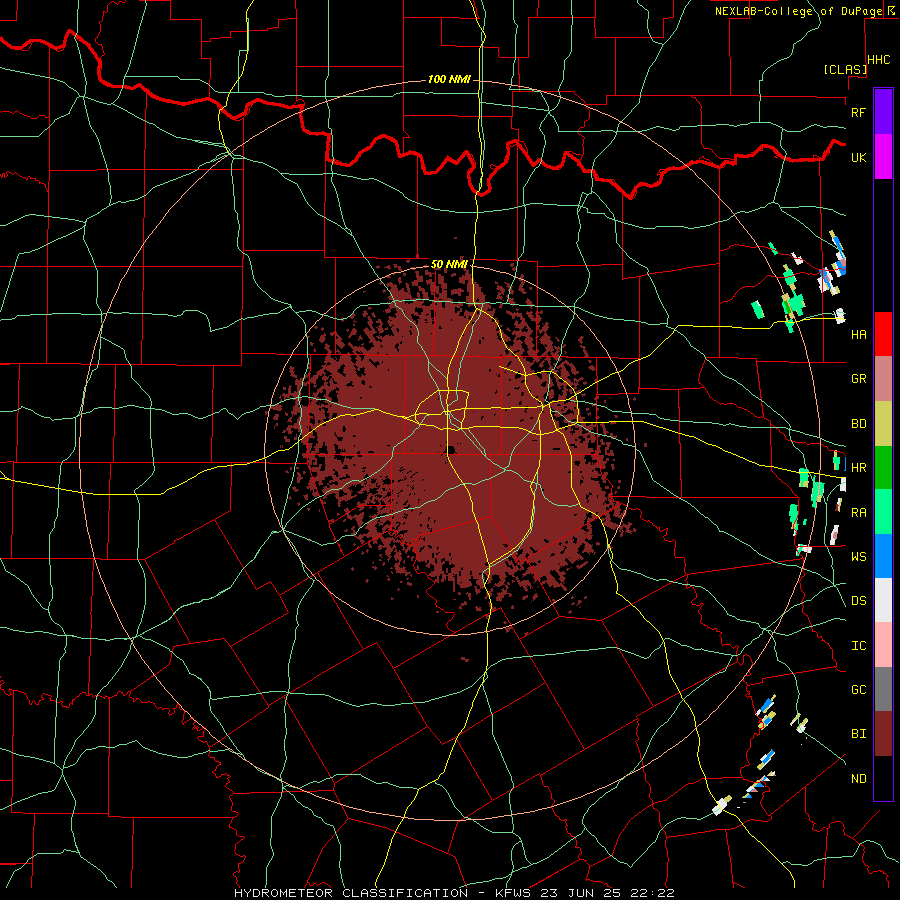Click the 'HA' legend label text
Screen dimensions: 900x900
point(858,335)
